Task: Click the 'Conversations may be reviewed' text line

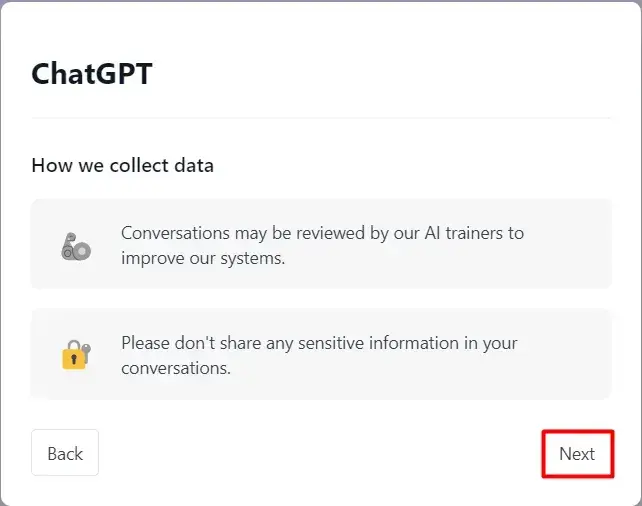Action: tap(322, 233)
